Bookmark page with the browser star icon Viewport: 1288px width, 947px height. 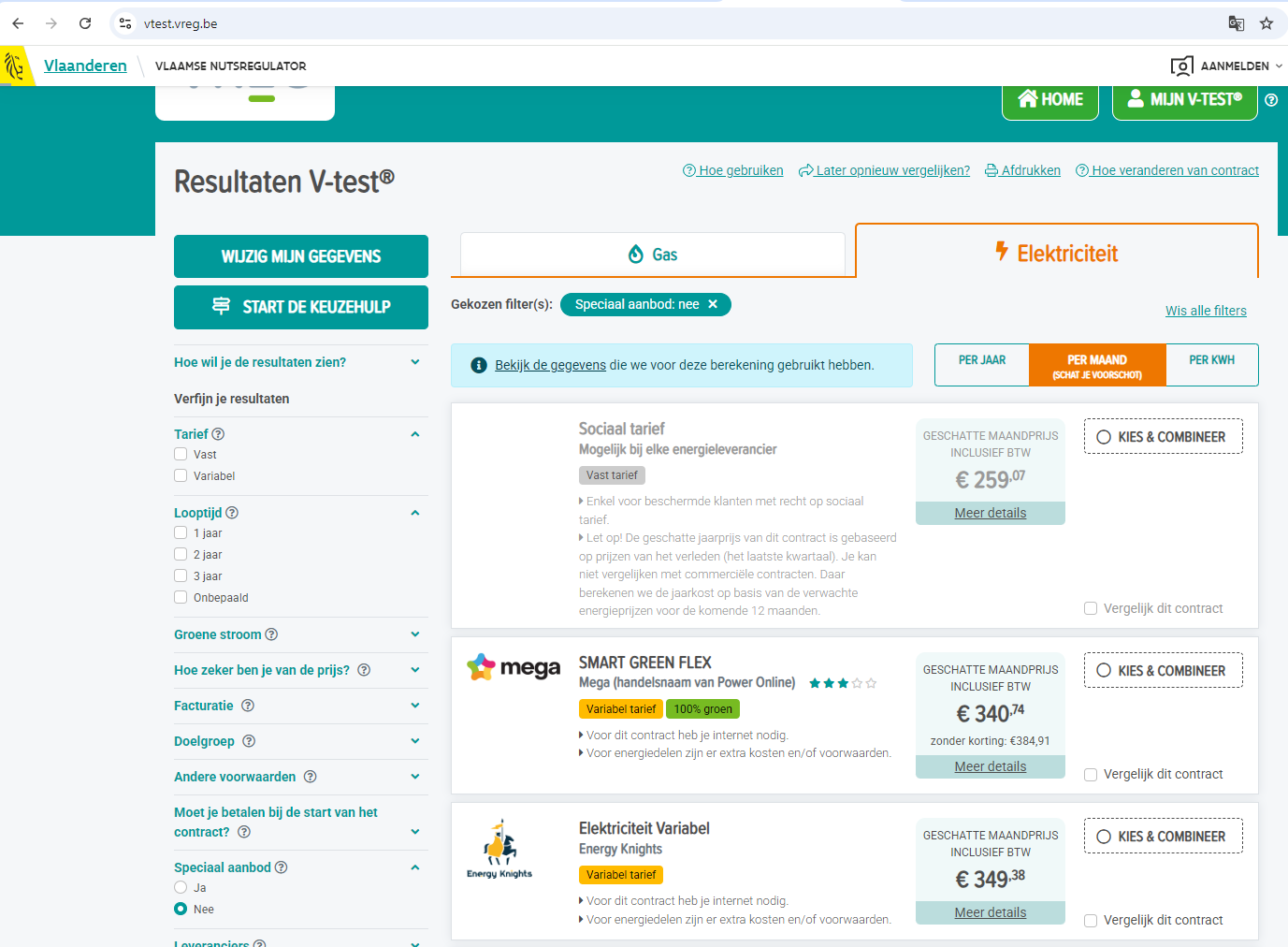point(1266,23)
